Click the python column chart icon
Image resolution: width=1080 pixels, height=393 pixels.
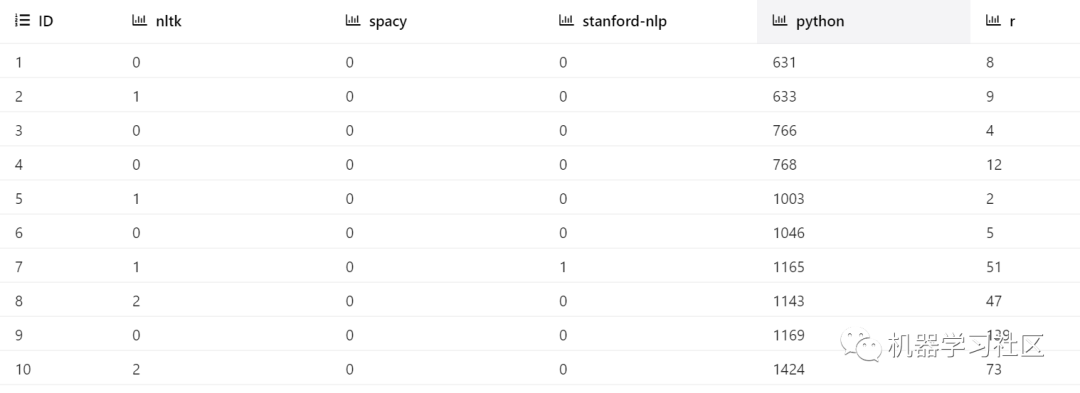pyautogui.click(x=780, y=21)
